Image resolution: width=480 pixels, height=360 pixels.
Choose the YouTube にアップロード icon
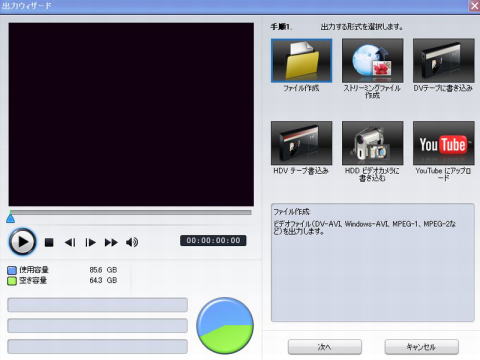pyautogui.click(x=444, y=143)
